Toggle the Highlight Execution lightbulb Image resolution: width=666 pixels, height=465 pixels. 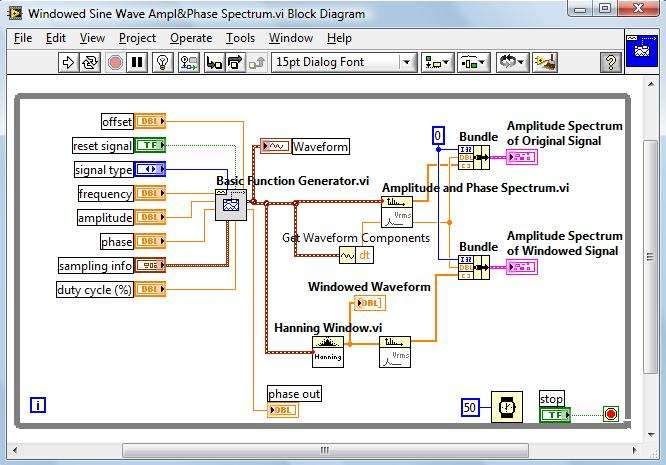tap(163, 62)
